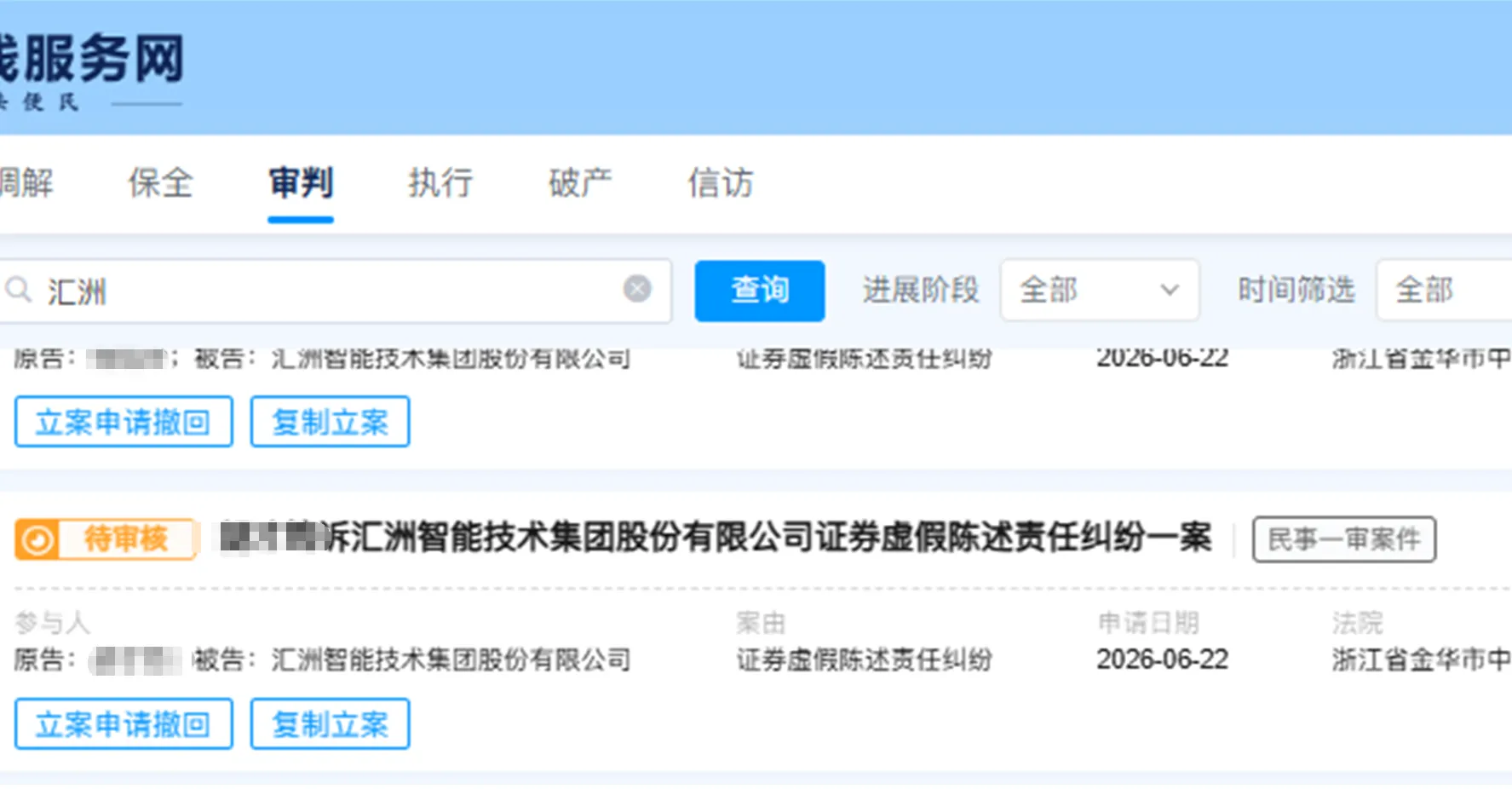Image resolution: width=1512 pixels, height=789 pixels.
Task: Click 2026-06-22 date in the 待审核 case
Action: tap(1162, 659)
